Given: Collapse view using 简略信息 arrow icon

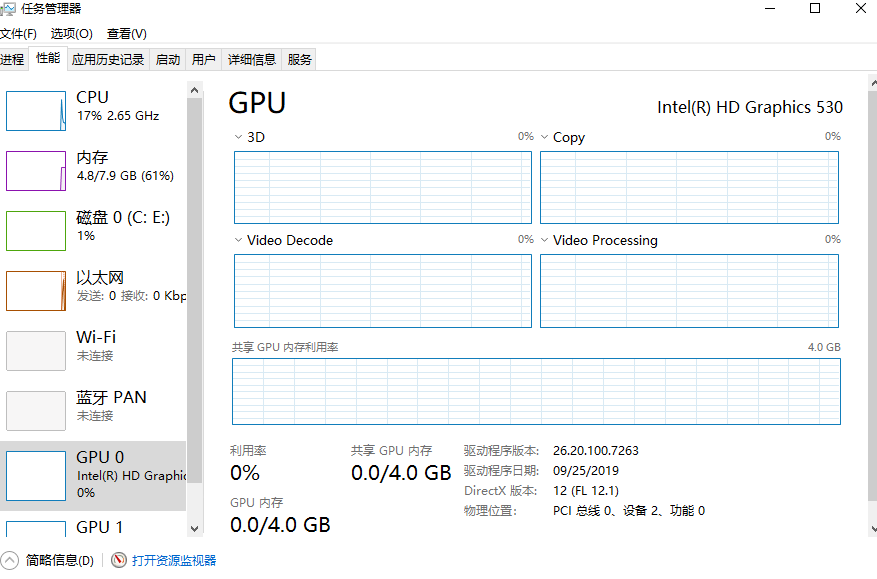Looking at the screenshot, I should click(10, 560).
